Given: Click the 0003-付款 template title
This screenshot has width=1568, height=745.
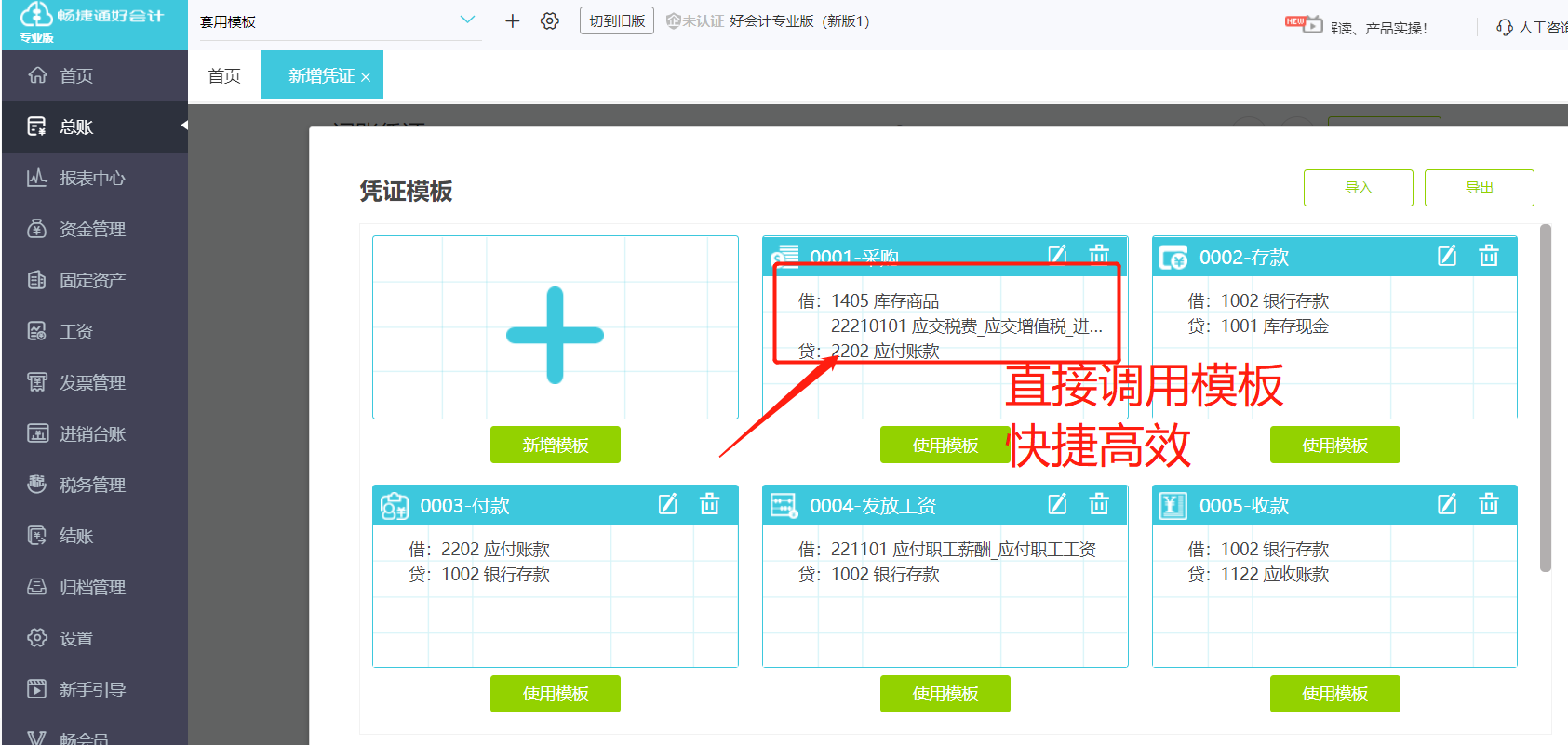Looking at the screenshot, I should pyautogui.click(x=464, y=505).
